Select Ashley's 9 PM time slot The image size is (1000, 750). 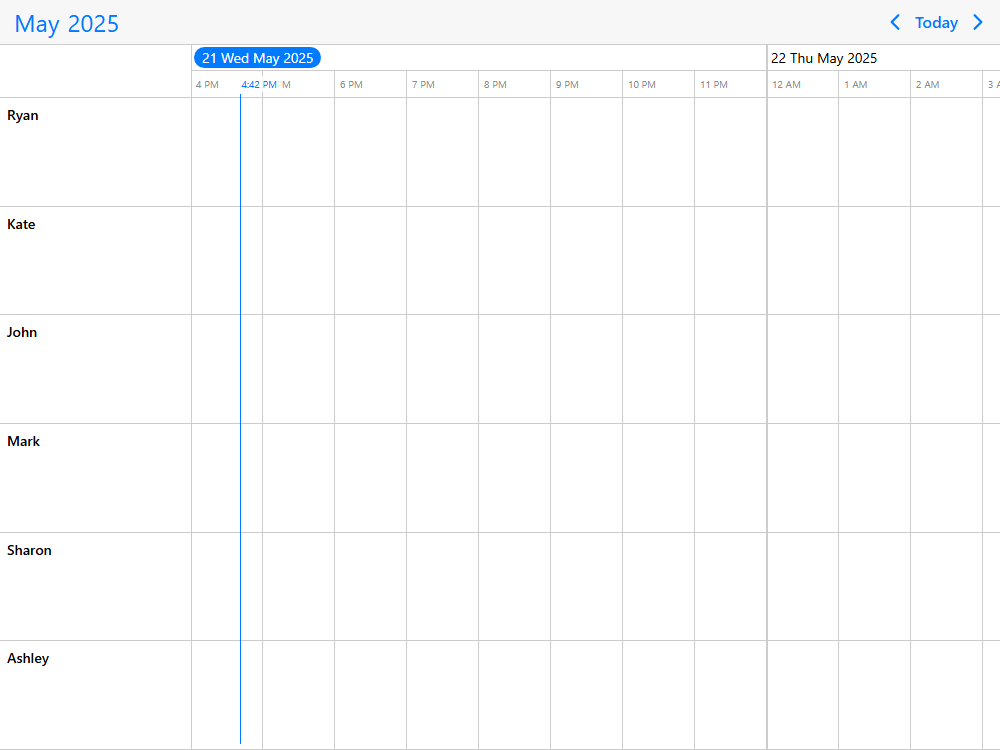click(587, 695)
